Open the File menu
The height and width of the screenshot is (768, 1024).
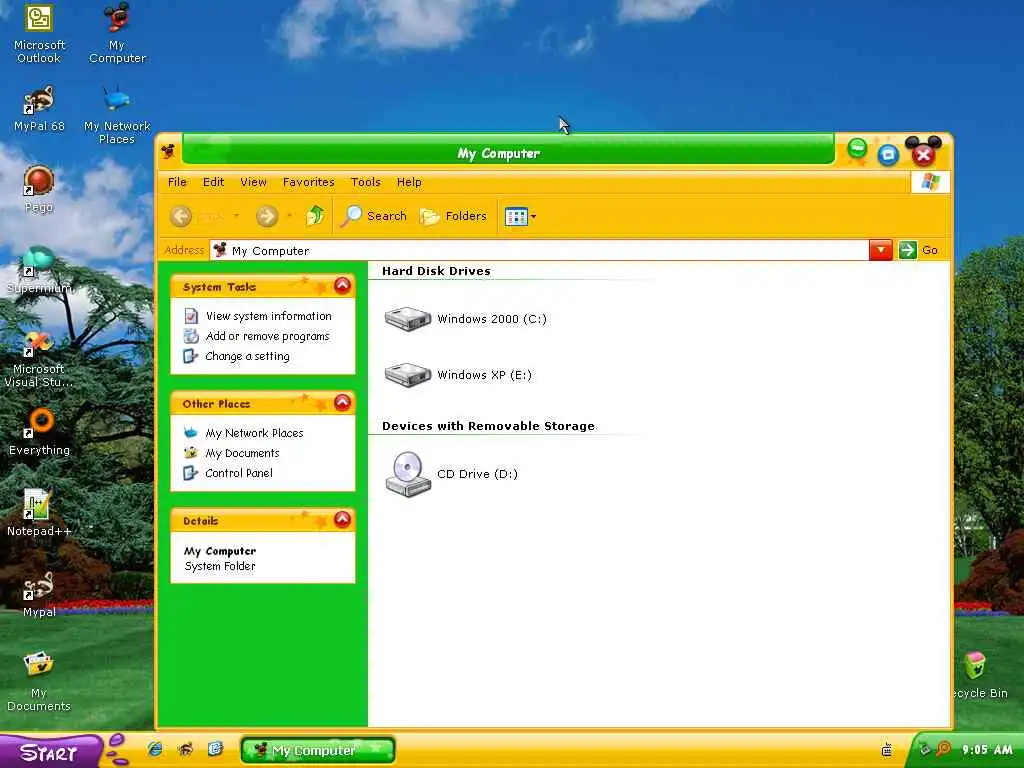(x=177, y=182)
